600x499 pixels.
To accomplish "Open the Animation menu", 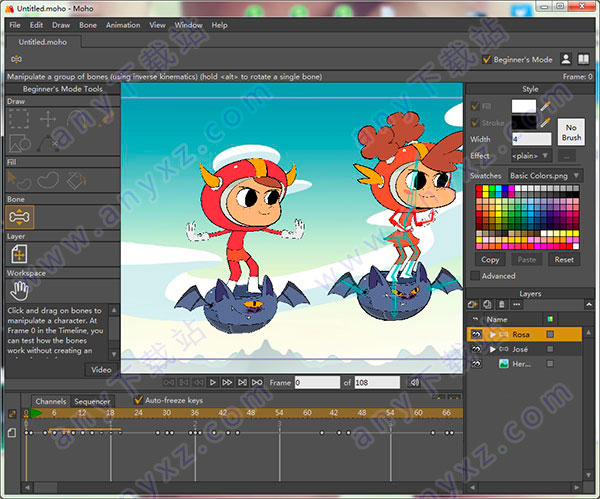I will pyautogui.click(x=123, y=25).
